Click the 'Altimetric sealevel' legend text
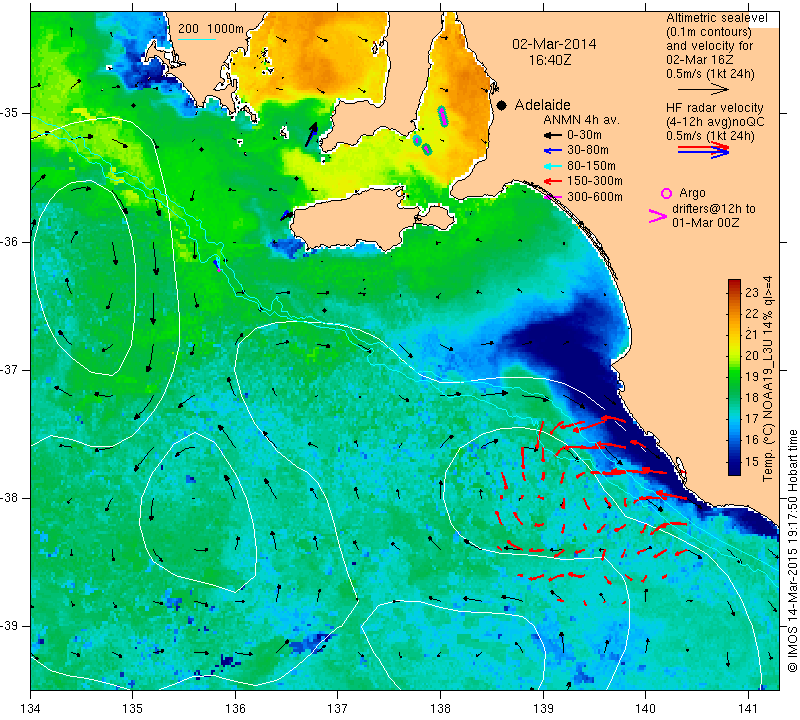Screen dimensions: 800x720 (x=716, y=18)
